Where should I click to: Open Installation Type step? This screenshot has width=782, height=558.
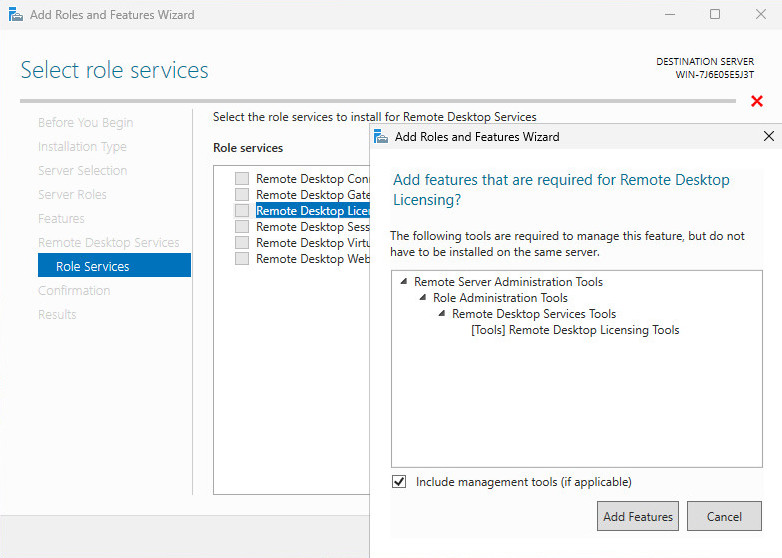pyautogui.click(x=82, y=147)
